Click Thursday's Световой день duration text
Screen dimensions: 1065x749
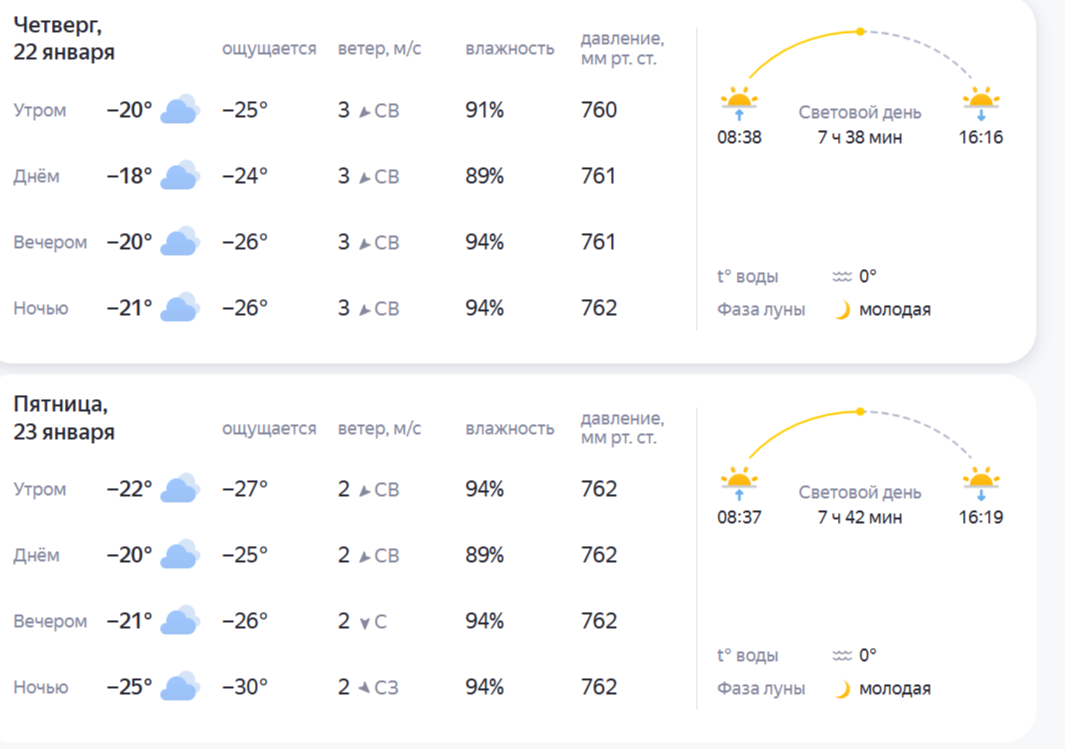[x=860, y=137]
